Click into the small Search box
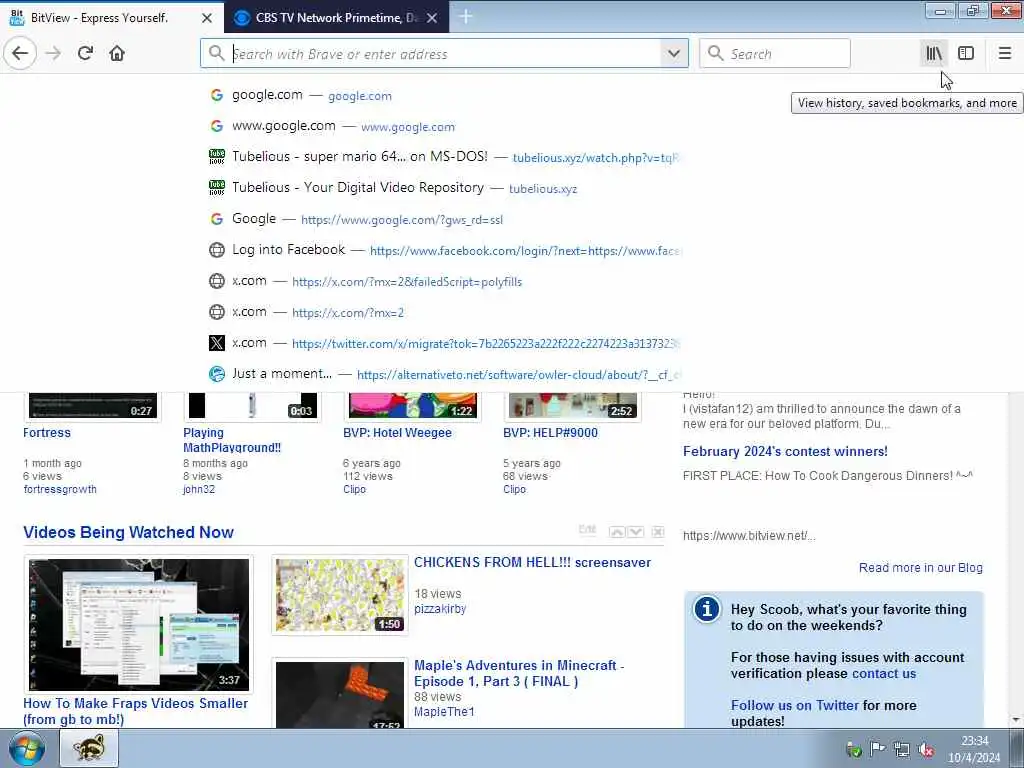The image size is (1024, 768). pos(775,54)
